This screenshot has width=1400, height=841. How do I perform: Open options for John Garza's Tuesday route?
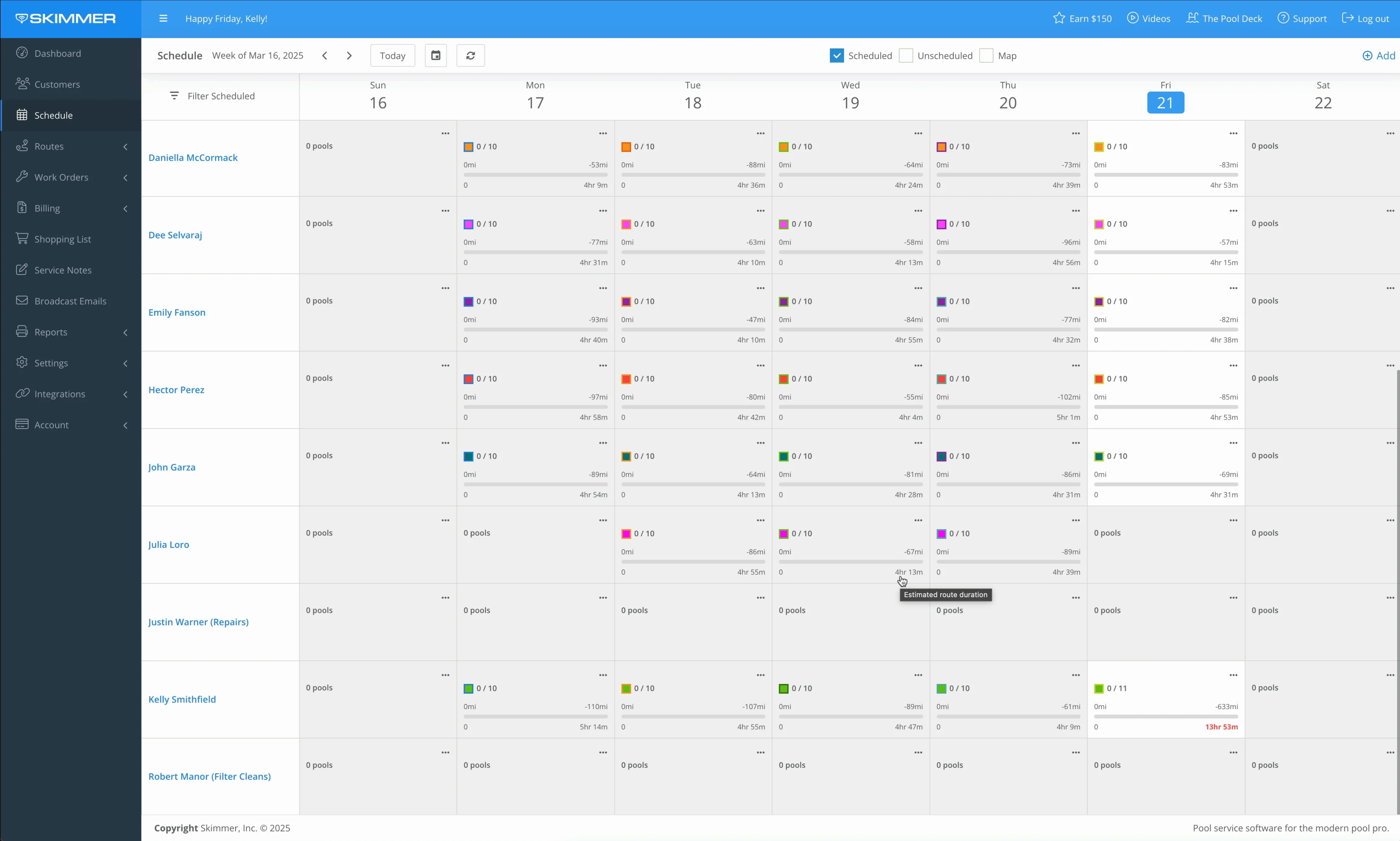[x=761, y=443]
